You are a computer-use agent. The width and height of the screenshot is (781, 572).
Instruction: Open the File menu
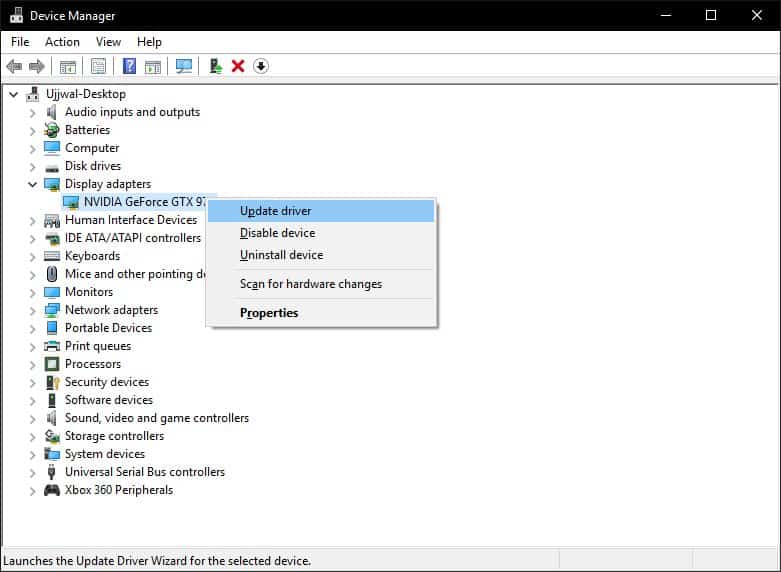coord(20,42)
